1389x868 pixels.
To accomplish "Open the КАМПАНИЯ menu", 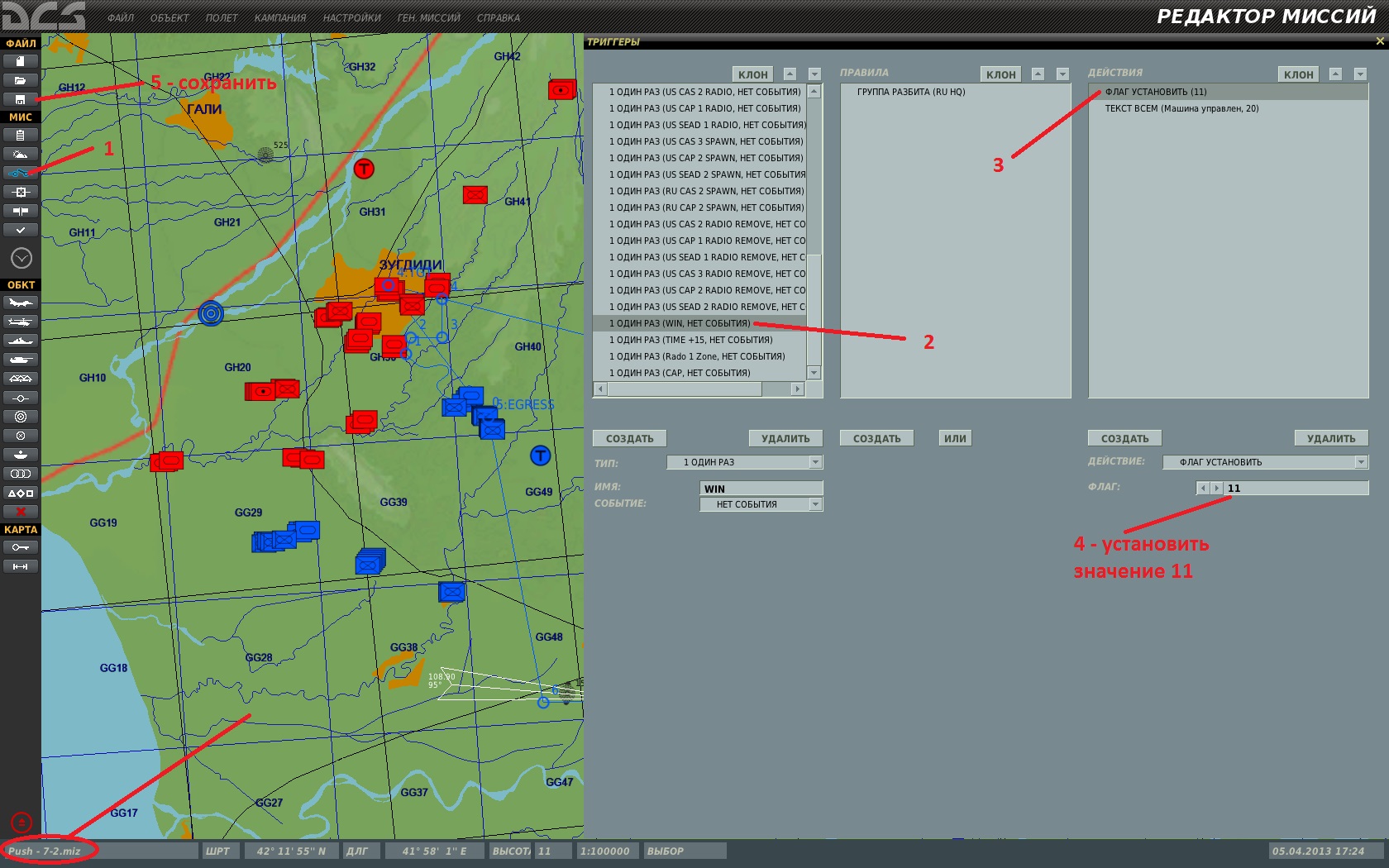I will [280, 17].
